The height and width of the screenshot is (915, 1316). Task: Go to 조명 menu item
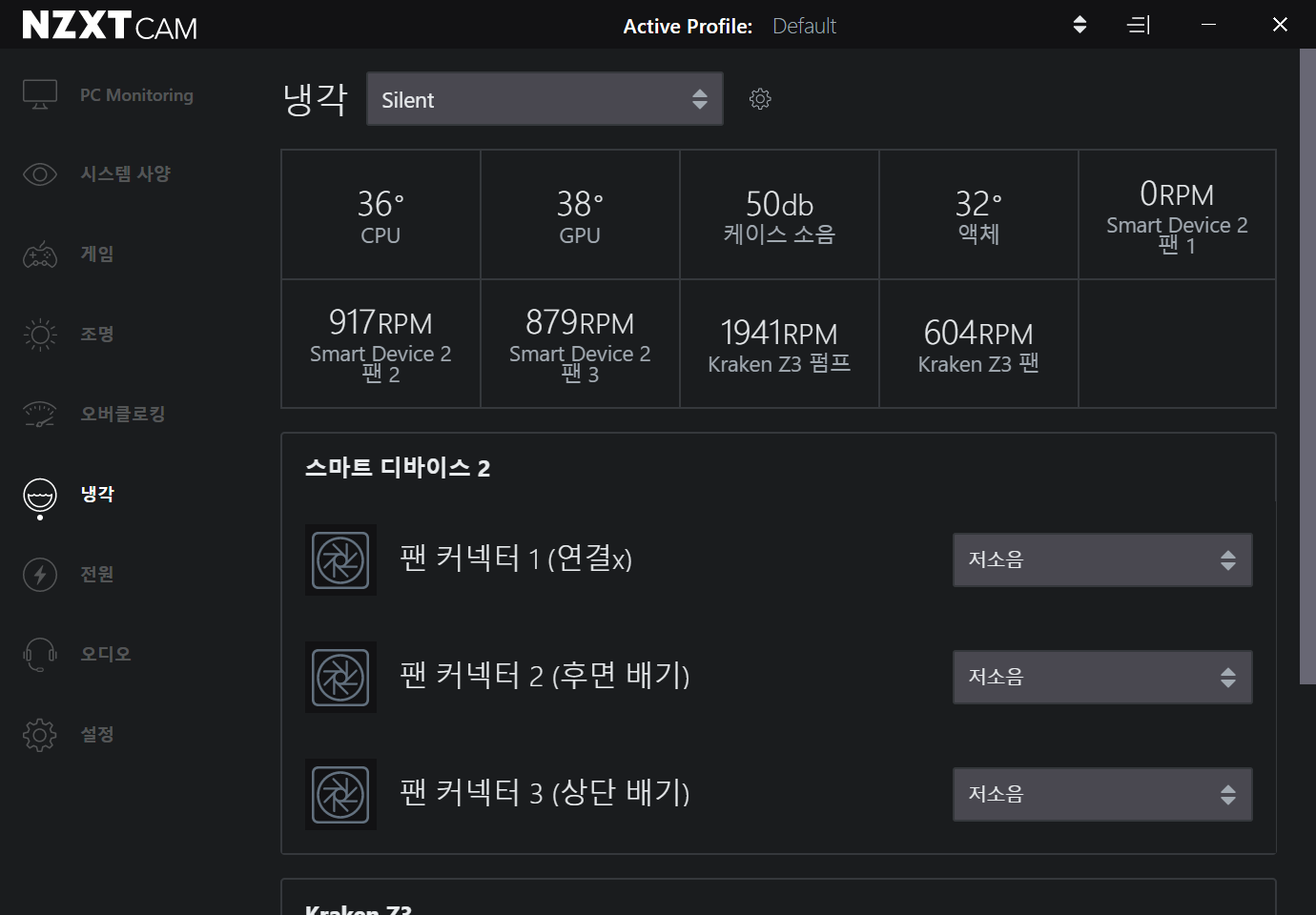[96, 335]
